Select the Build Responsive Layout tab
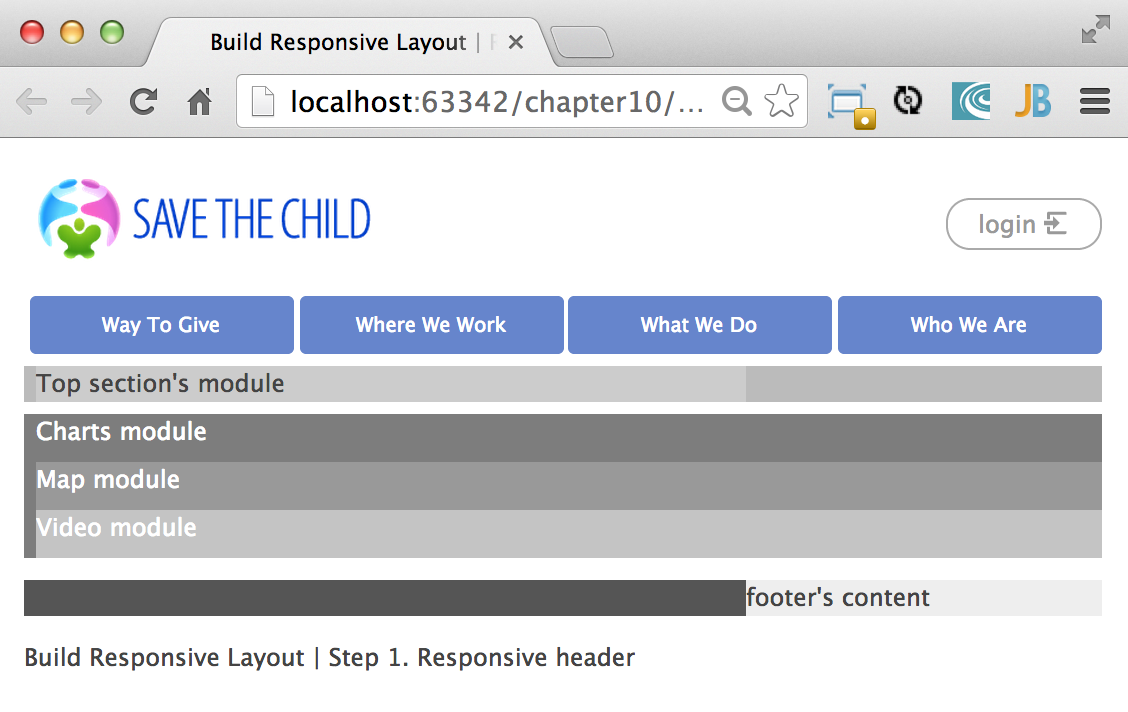Image resolution: width=1128 pixels, height=712 pixels. pyautogui.click(x=338, y=43)
